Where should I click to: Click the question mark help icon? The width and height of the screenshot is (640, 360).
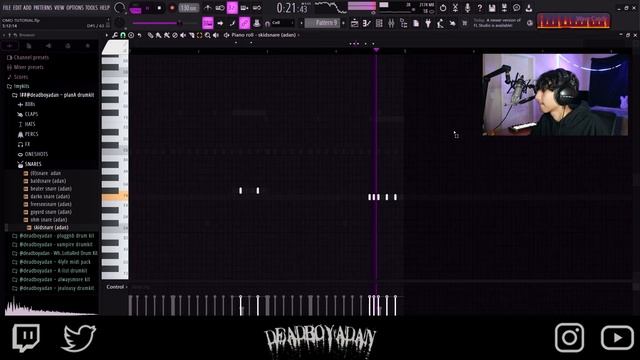[x=480, y=8]
